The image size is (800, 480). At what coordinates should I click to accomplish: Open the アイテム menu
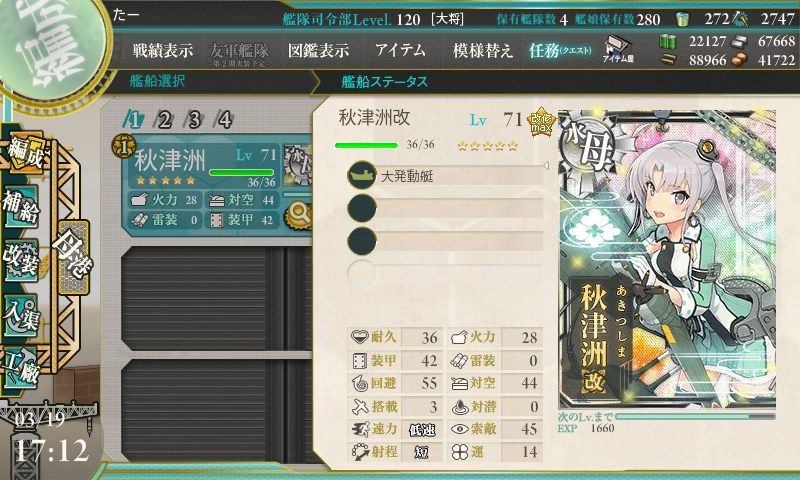pos(401,50)
